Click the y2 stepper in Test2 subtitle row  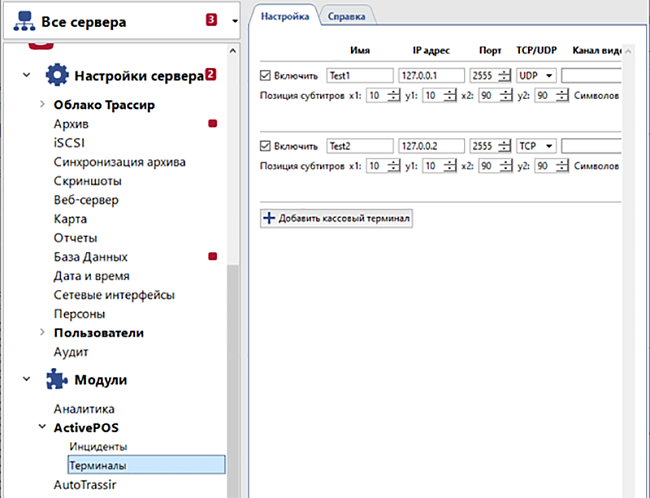point(562,166)
